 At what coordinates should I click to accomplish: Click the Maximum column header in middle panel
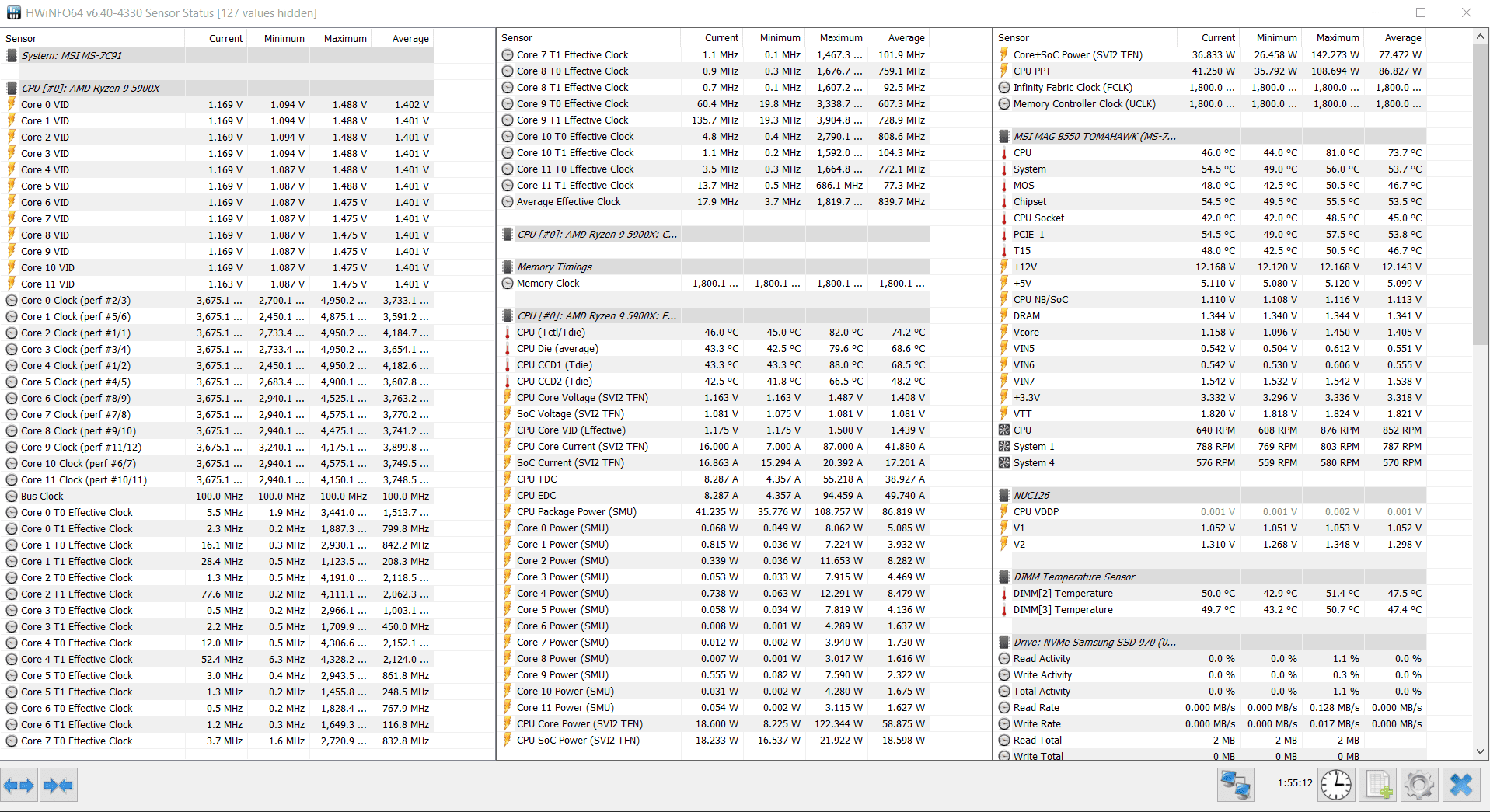(x=836, y=37)
